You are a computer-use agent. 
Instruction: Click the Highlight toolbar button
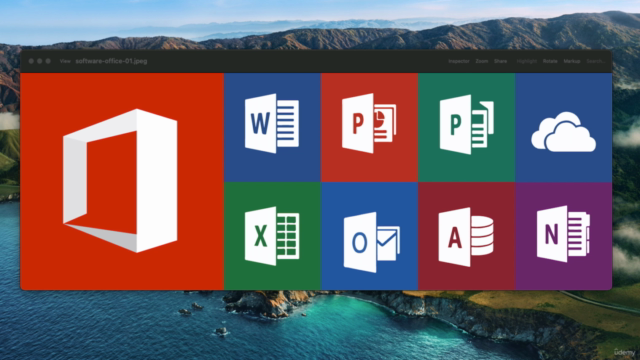coord(527,61)
